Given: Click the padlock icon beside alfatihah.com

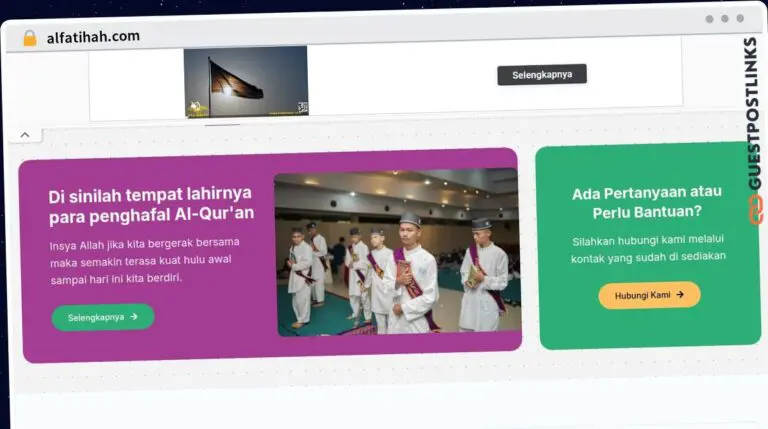Looking at the screenshot, I should 30,38.
